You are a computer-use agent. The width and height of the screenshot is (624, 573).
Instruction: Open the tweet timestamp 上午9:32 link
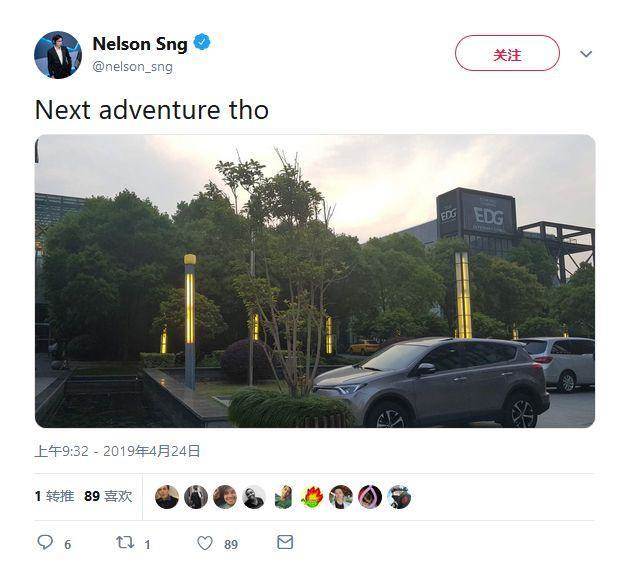pyautogui.click(x=61, y=451)
